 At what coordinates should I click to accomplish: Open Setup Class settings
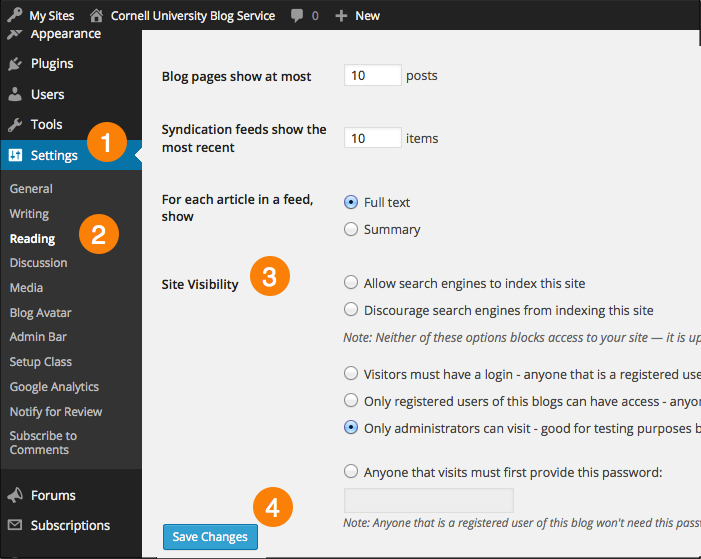tap(41, 362)
